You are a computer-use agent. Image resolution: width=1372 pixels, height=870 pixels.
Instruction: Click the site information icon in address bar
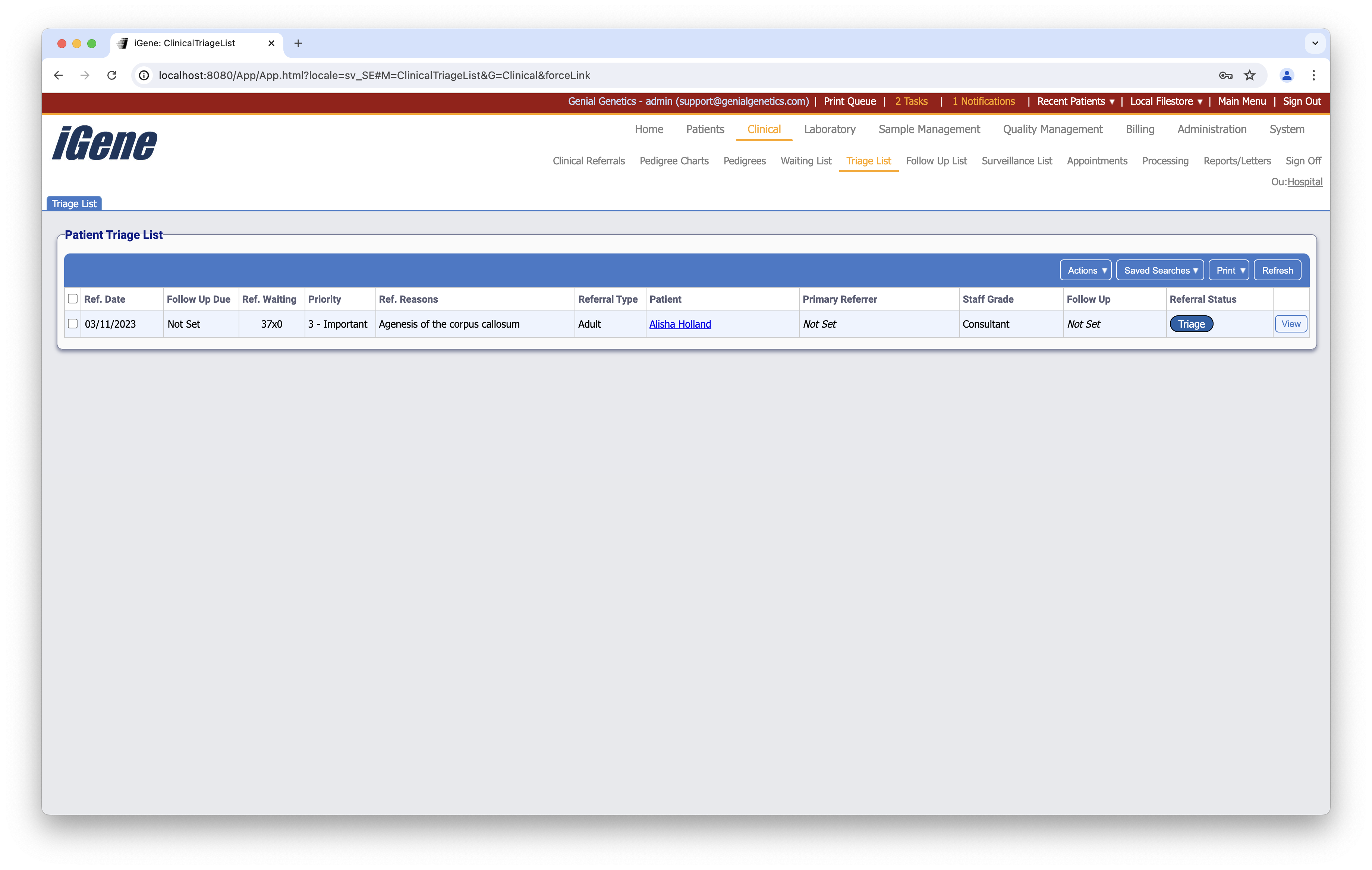click(x=144, y=75)
